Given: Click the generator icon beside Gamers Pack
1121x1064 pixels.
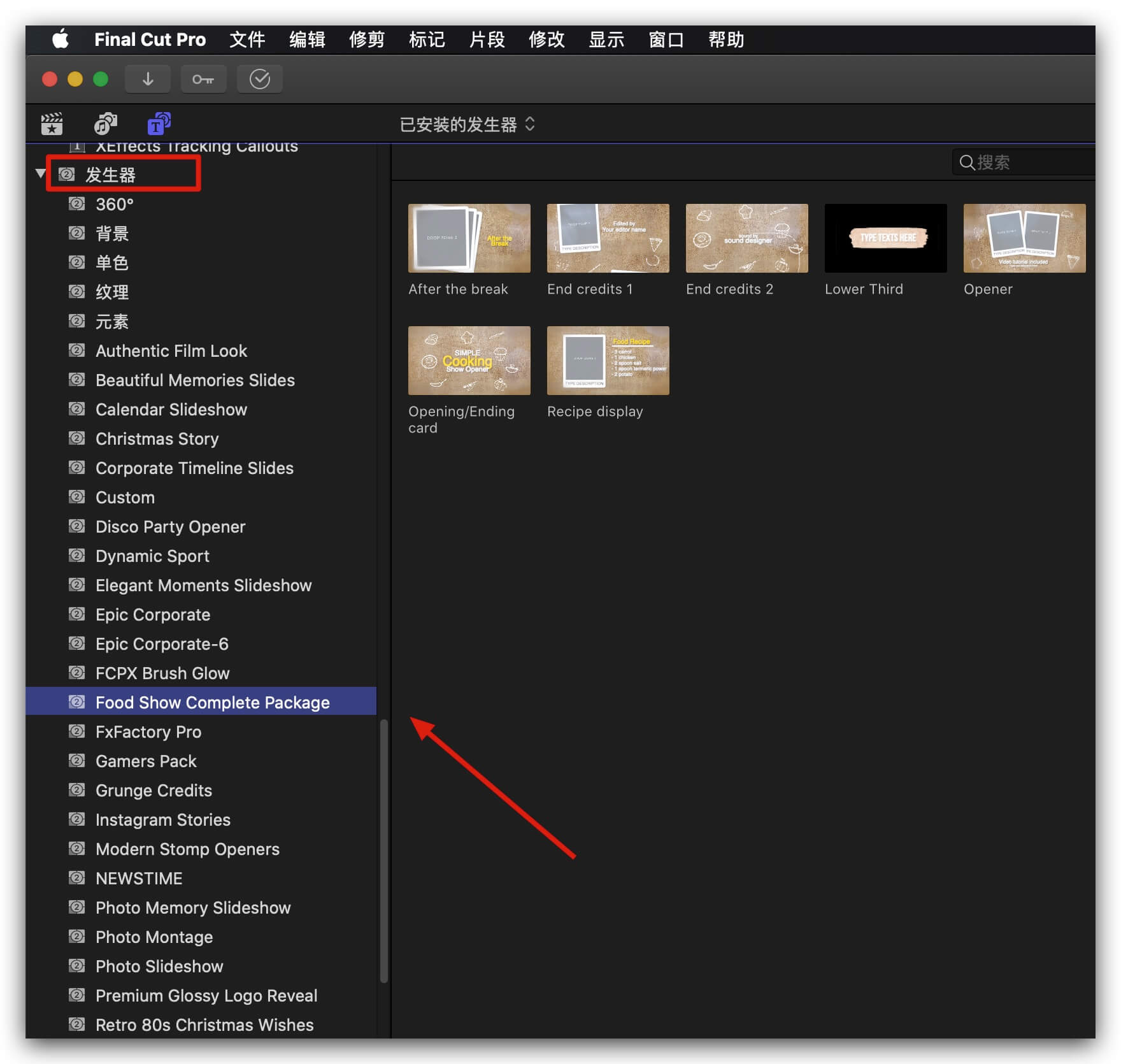Looking at the screenshot, I should click(x=76, y=761).
